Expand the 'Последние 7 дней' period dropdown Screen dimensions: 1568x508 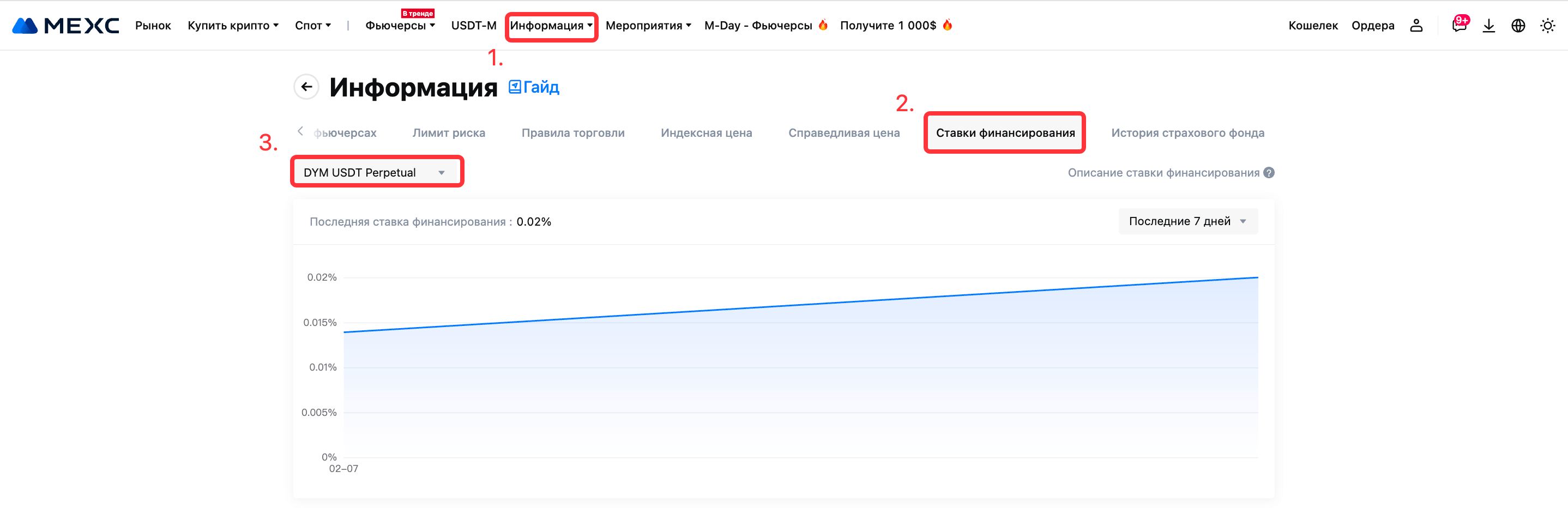click(1187, 221)
